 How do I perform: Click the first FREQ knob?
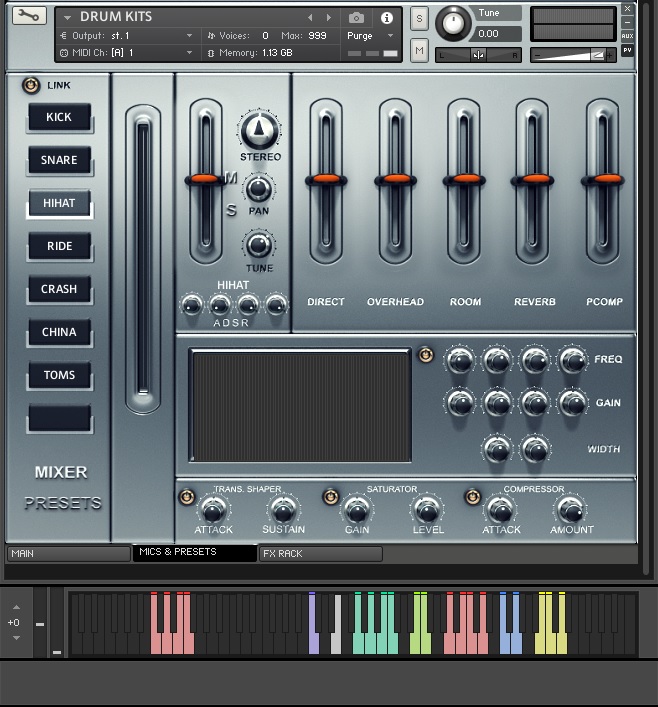coord(460,360)
